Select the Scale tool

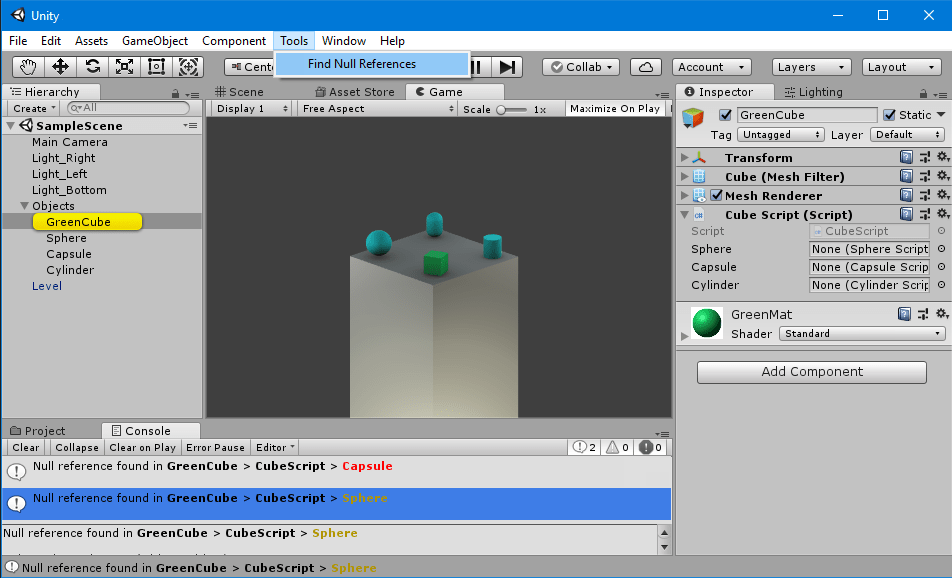coord(125,67)
